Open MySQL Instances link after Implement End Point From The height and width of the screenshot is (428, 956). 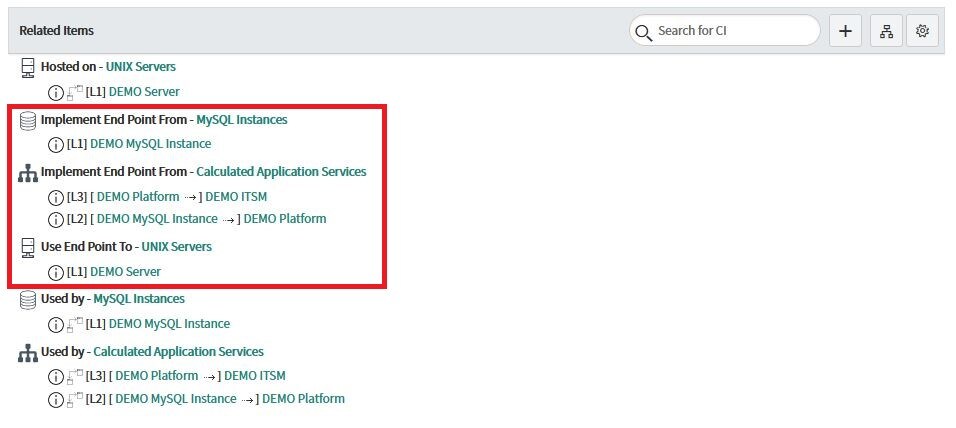tap(242, 119)
